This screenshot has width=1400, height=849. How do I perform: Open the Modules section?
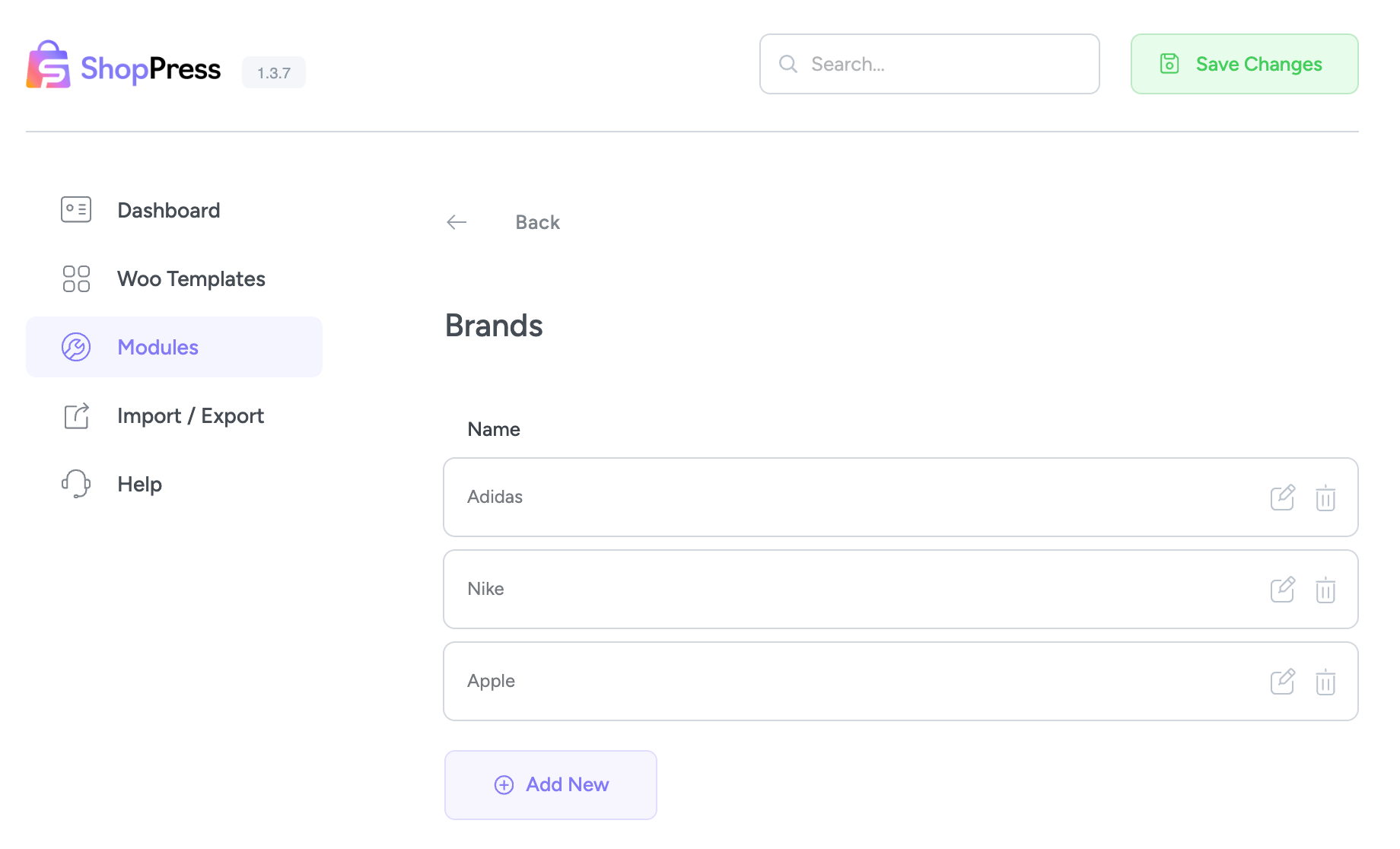pyautogui.click(x=157, y=346)
